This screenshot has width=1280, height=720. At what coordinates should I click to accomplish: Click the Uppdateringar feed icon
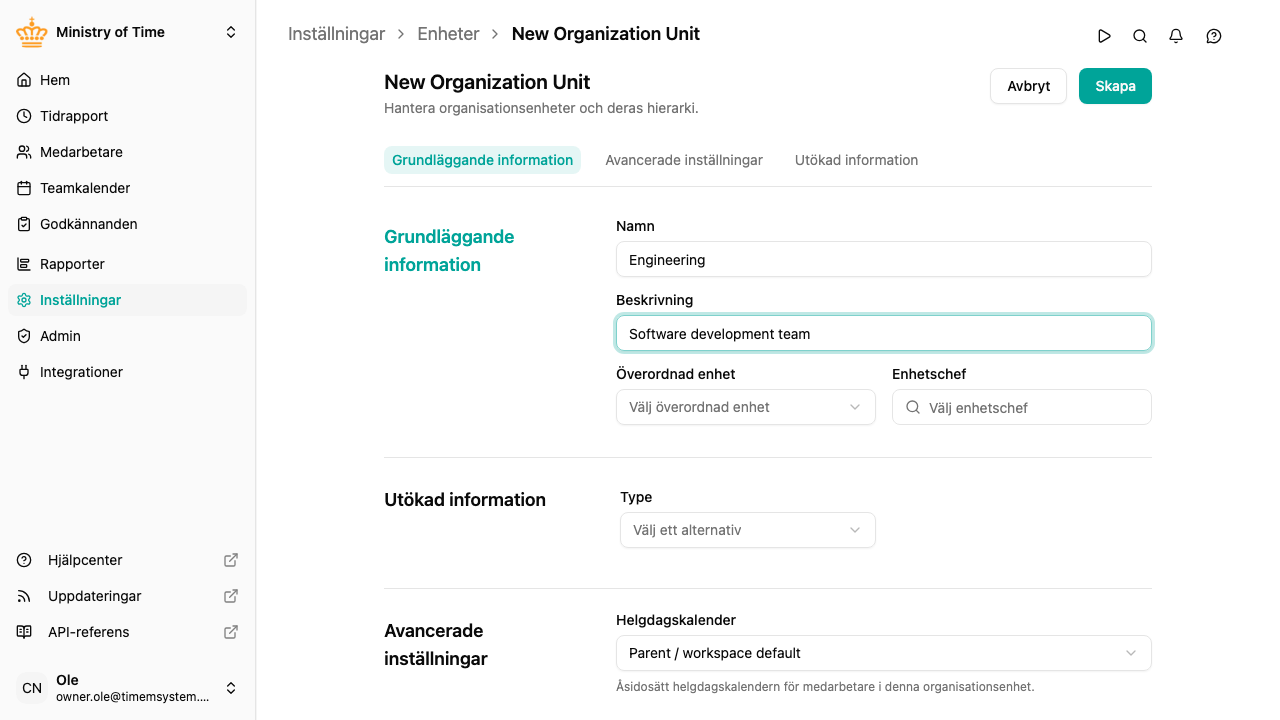pyautogui.click(x=25, y=596)
